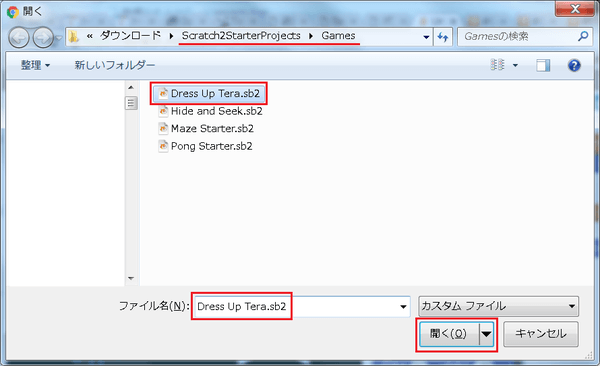This screenshot has height=366, width=600.
Task: Expand the hidden path chevrons in address bar
Action: coord(90,36)
